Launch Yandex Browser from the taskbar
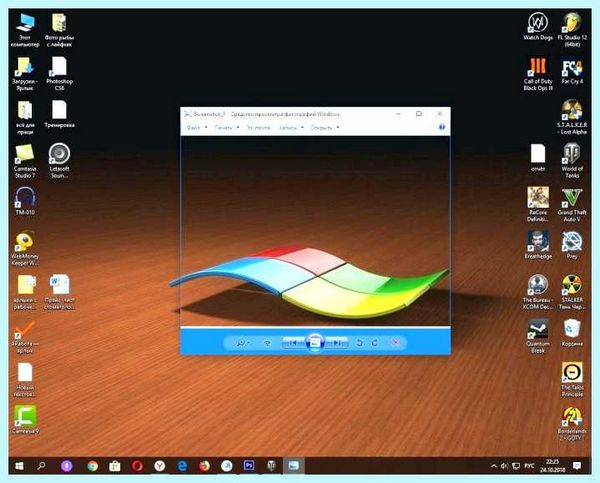This screenshot has width=600, height=483. point(160,466)
